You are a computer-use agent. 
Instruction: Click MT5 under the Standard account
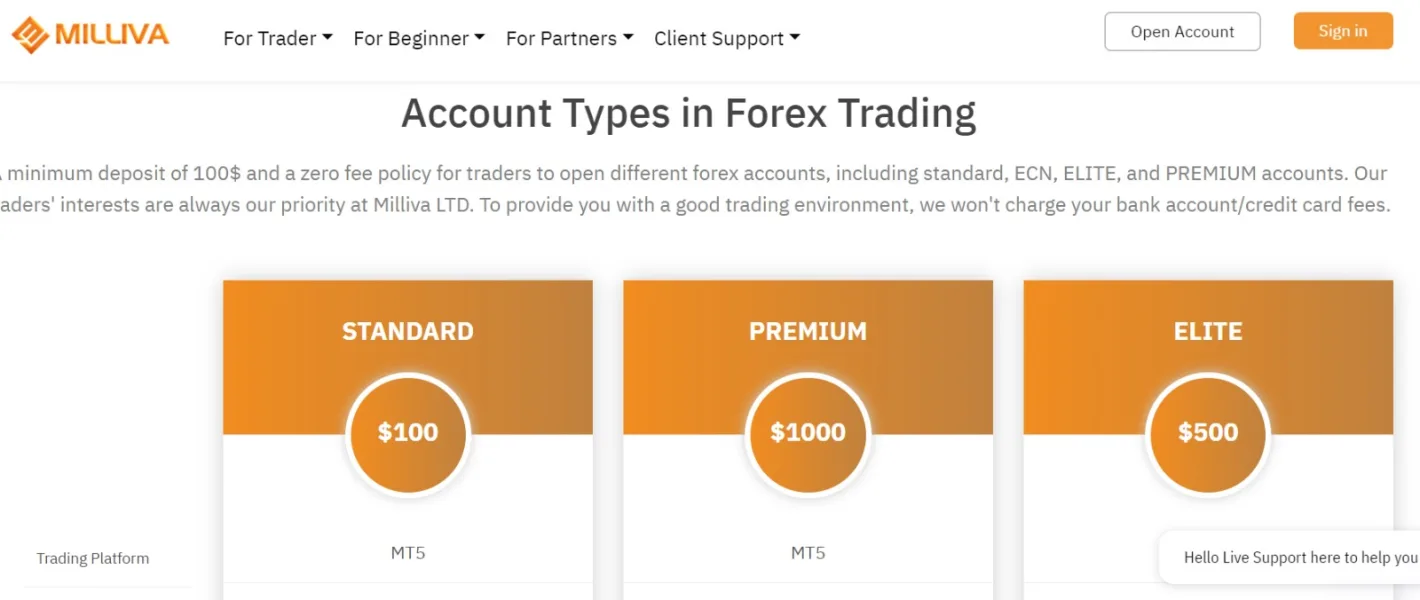pyautogui.click(x=408, y=553)
